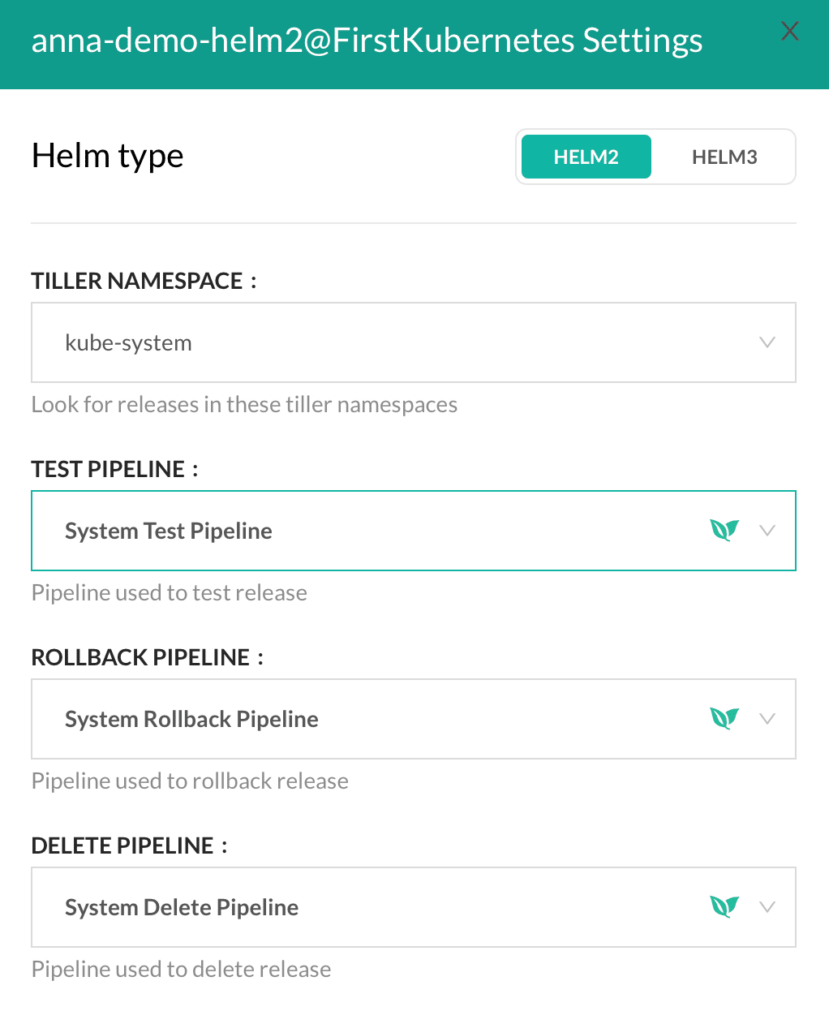Click the leaf icon in Test Pipeline field
The width and height of the screenshot is (829, 1024).
tap(724, 530)
